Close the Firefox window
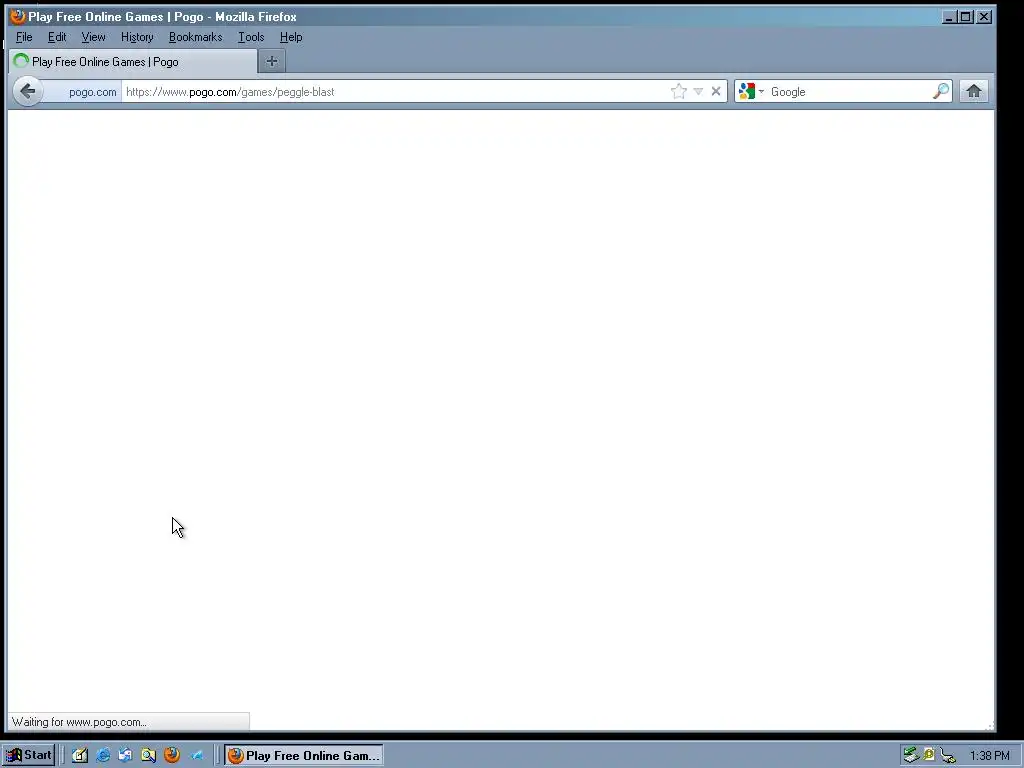 (984, 17)
